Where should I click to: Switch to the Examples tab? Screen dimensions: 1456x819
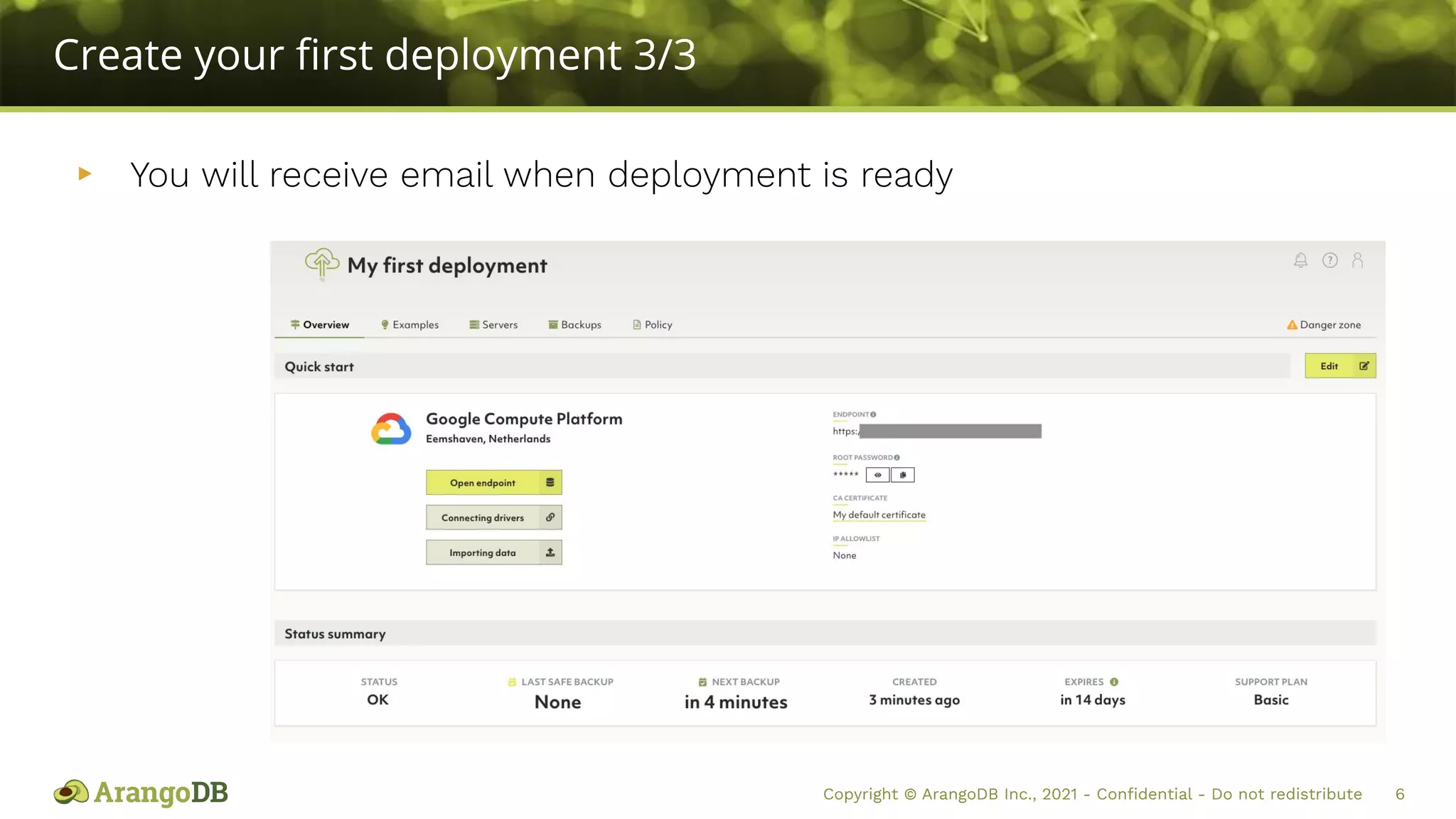click(409, 325)
